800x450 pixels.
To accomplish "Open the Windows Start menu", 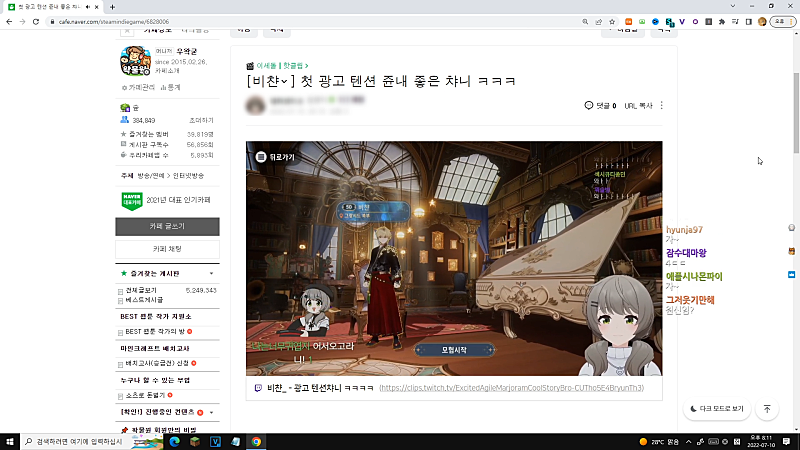I will 10,442.
